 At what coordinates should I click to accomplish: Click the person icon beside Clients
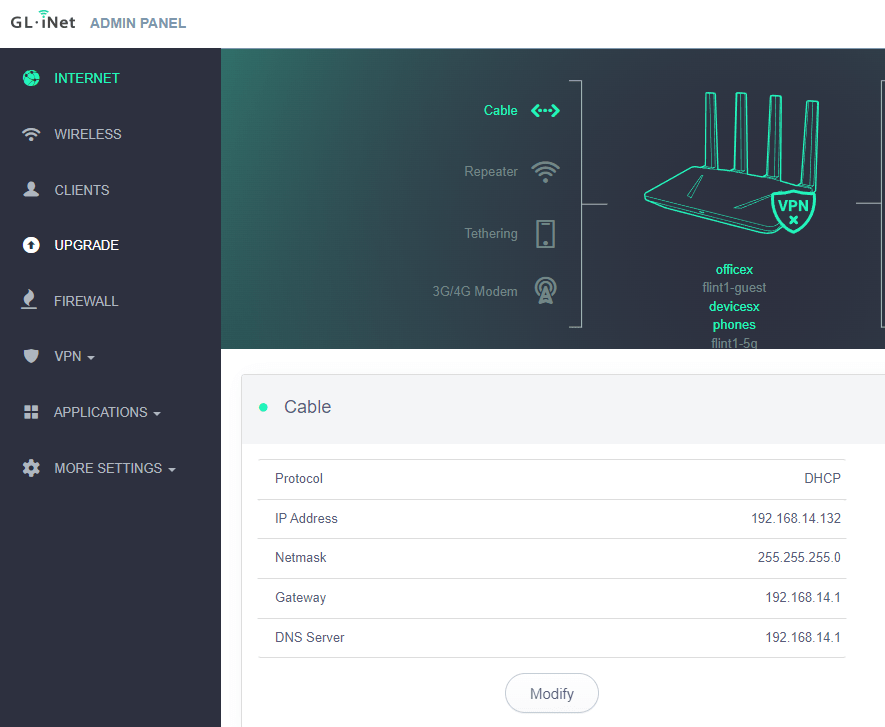coord(31,190)
